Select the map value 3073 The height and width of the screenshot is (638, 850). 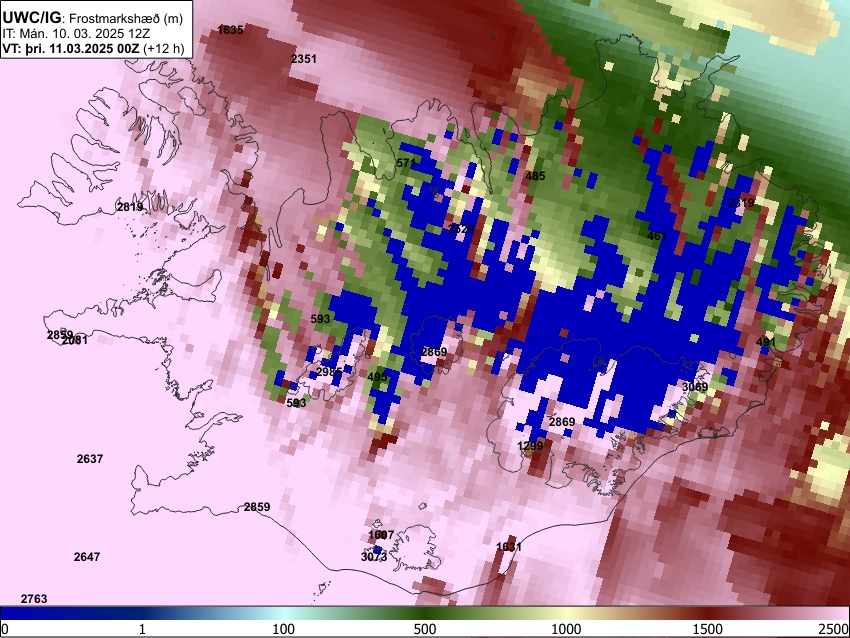374,557
